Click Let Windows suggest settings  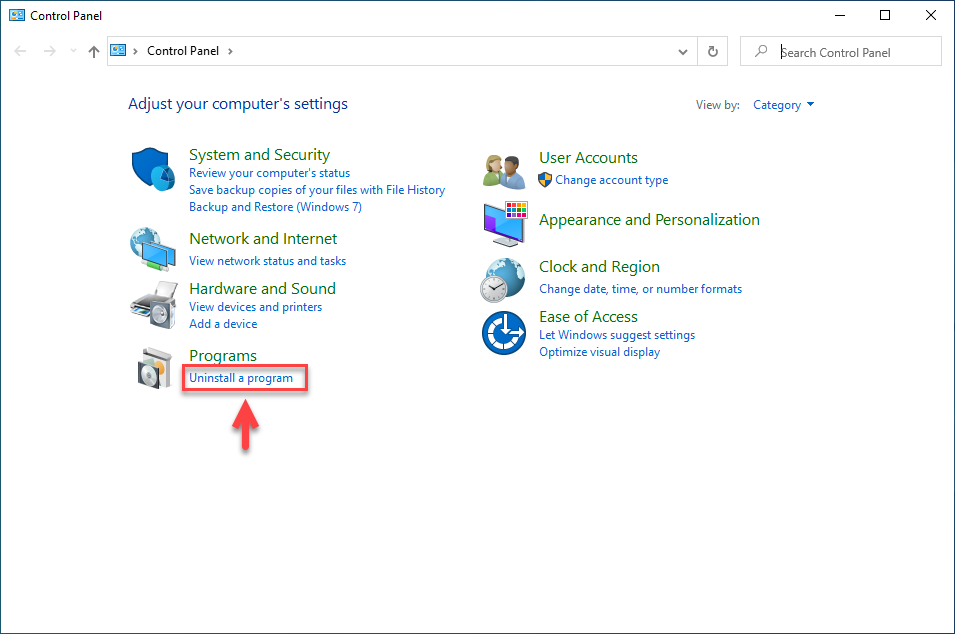click(x=617, y=335)
